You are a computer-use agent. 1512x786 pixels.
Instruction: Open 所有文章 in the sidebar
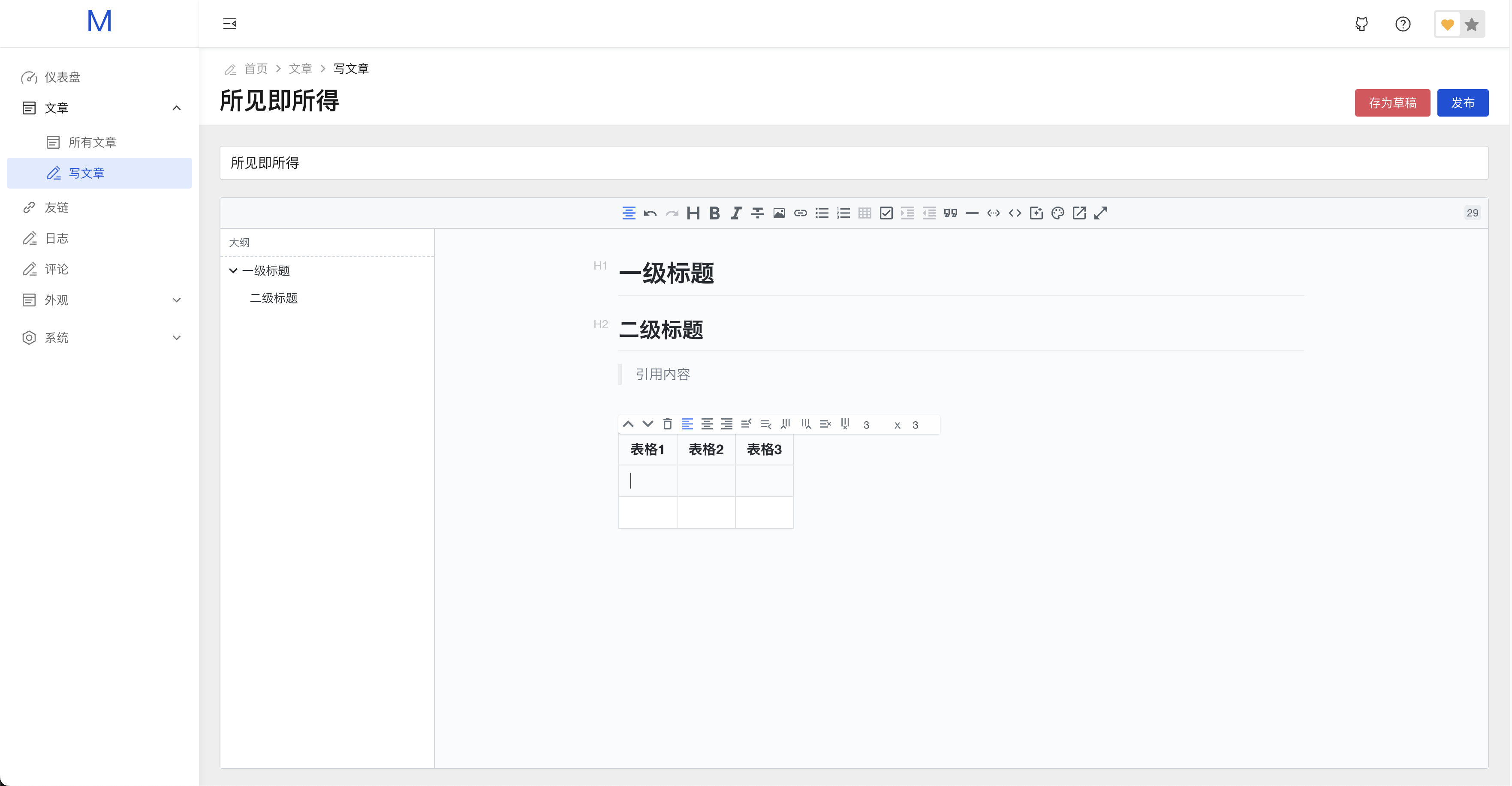coord(92,142)
